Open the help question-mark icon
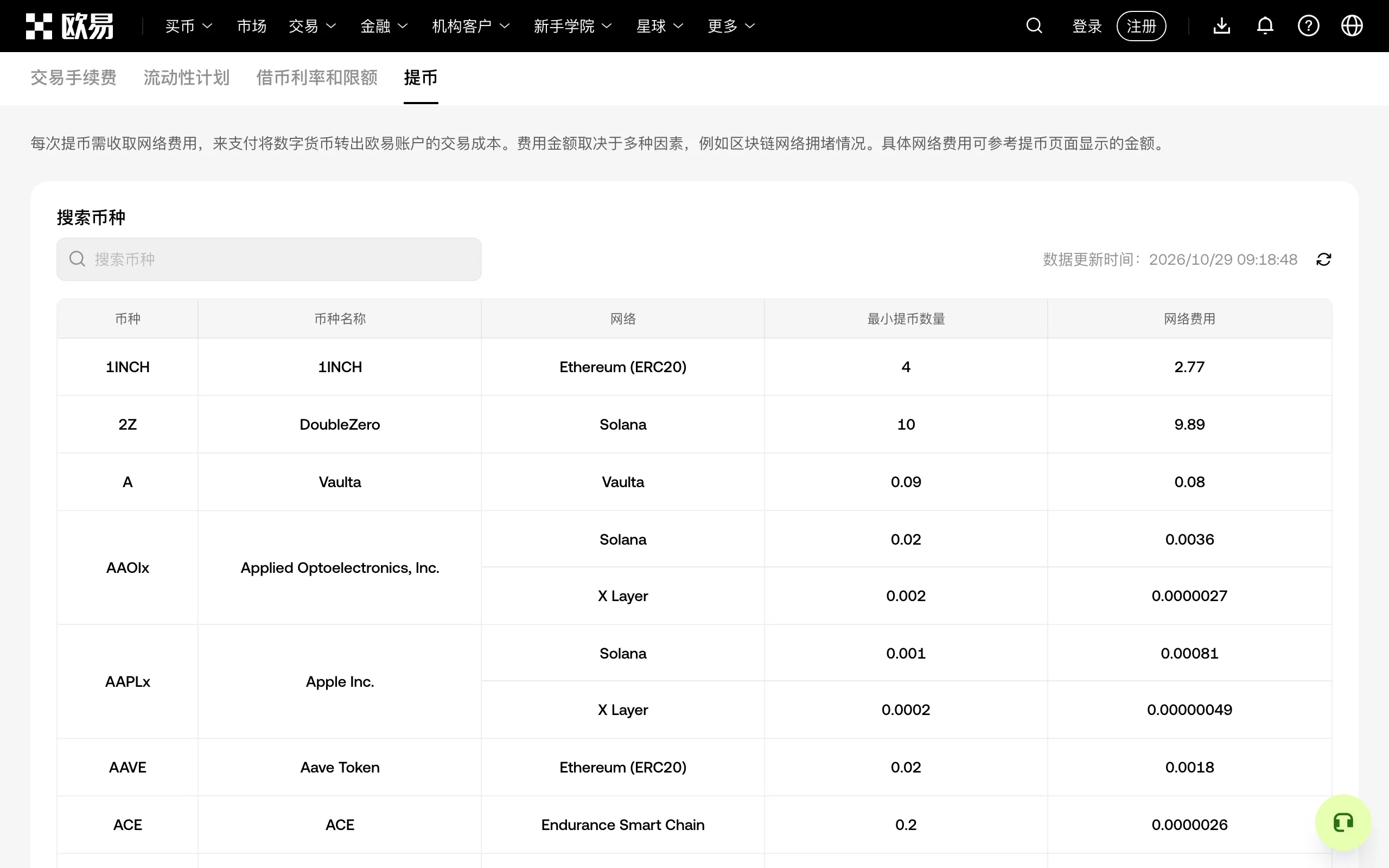 point(1308,26)
